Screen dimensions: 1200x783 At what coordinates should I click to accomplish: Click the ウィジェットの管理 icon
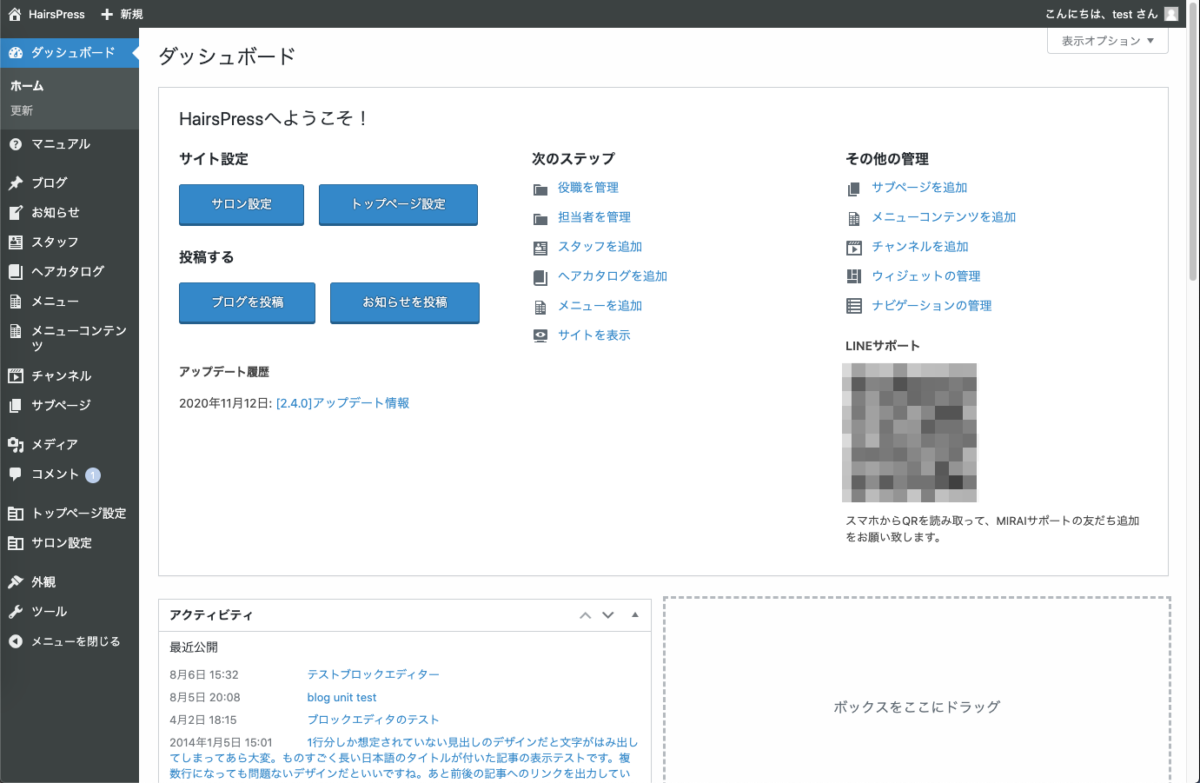(854, 277)
